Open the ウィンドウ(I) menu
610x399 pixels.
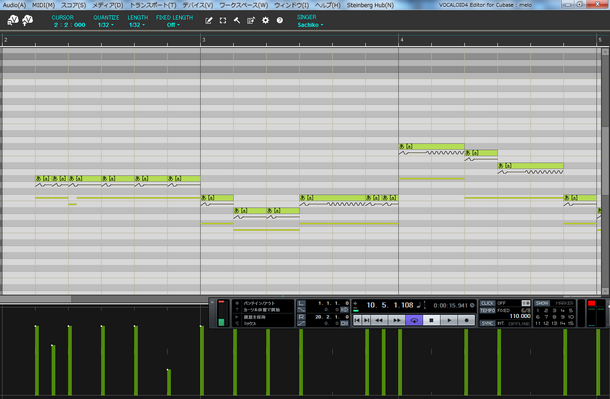(x=291, y=5)
